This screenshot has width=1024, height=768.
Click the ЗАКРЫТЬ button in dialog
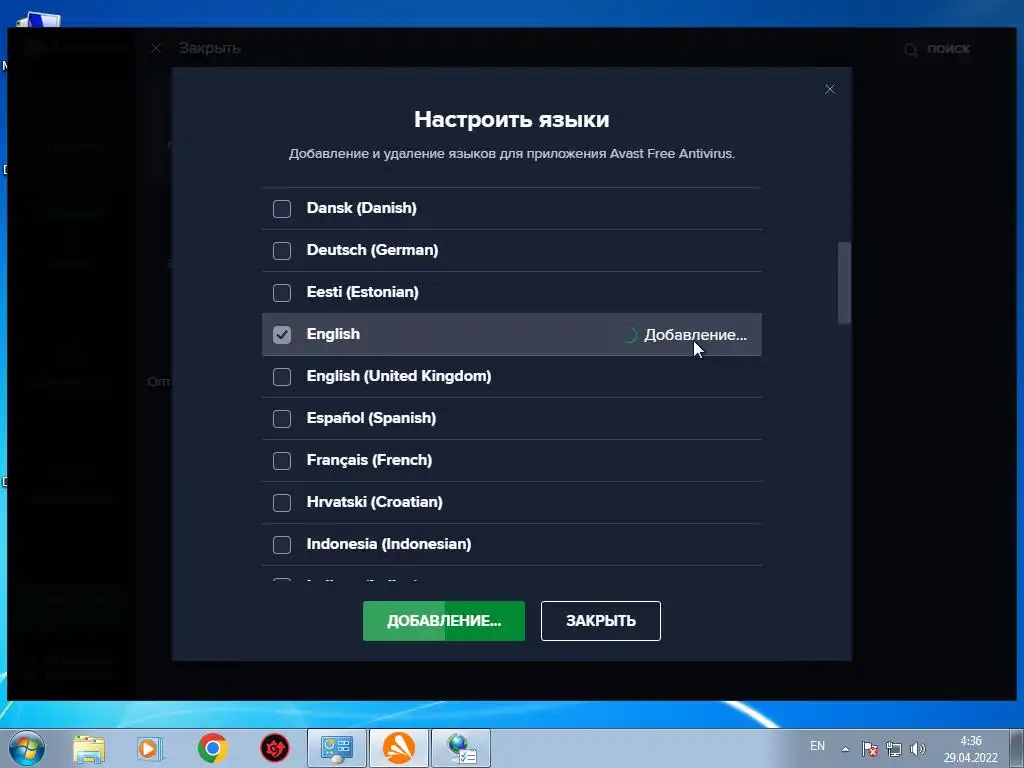pos(600,620)
